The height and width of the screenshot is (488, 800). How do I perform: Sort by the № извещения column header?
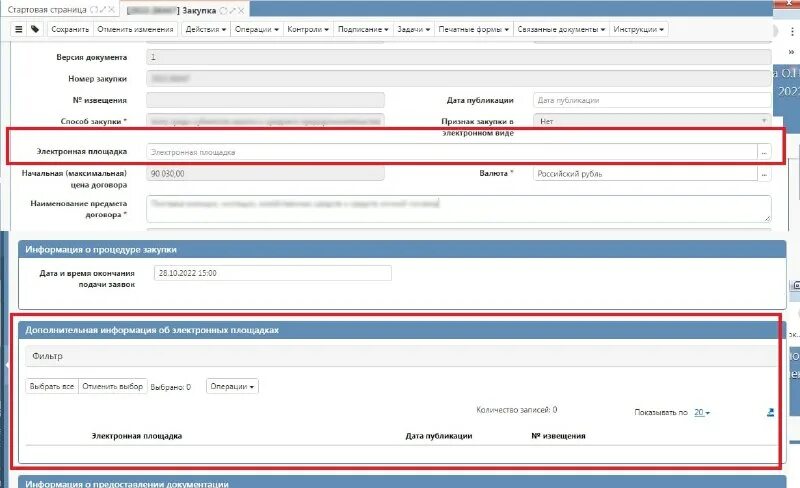click(x=558, y=436)
